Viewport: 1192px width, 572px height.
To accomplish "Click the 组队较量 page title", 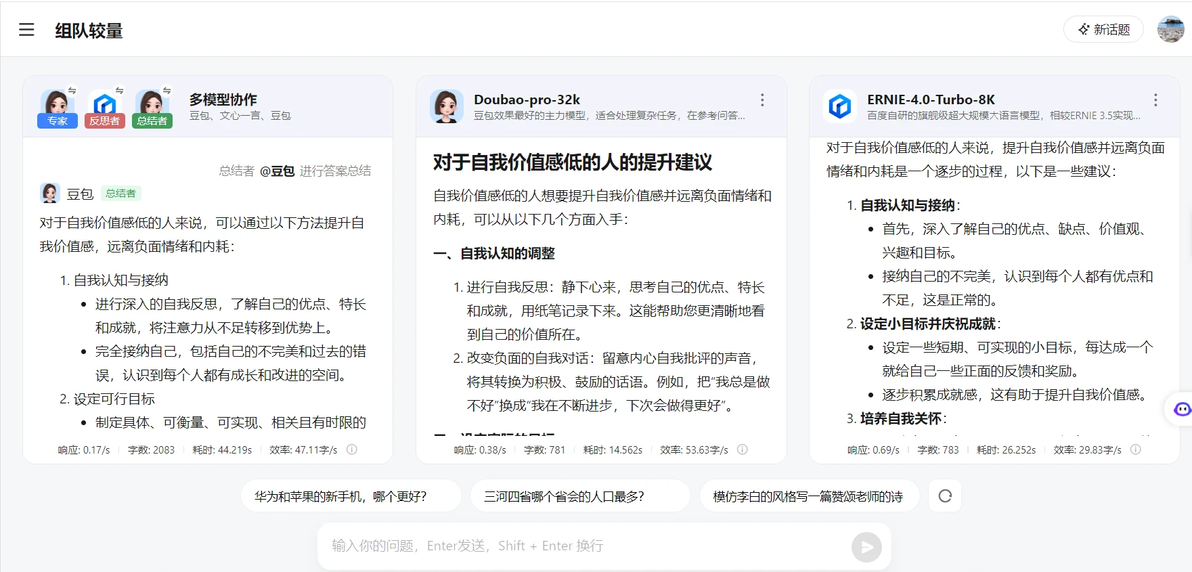I will (x=89, y=30).
